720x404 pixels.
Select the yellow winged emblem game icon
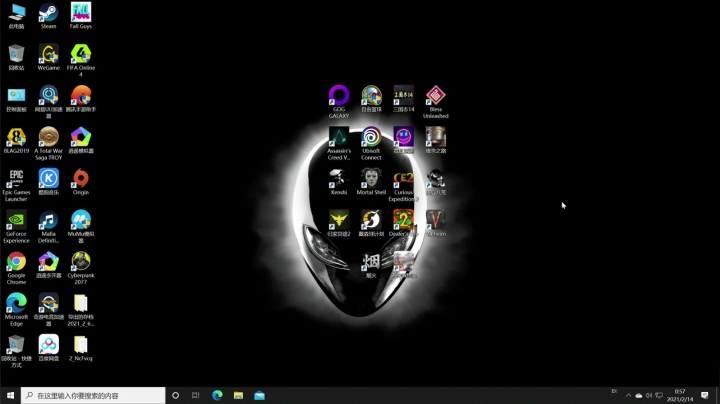[339, 223]
